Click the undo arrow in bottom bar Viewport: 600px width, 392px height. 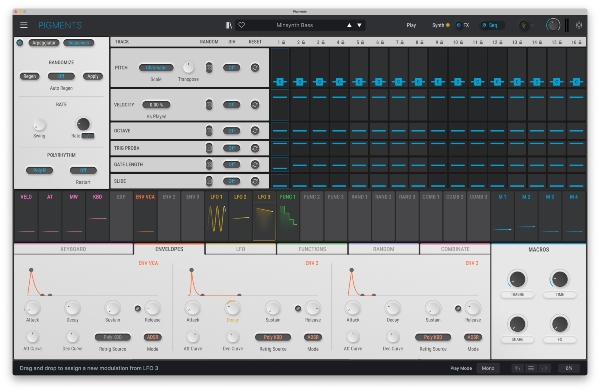517,368
